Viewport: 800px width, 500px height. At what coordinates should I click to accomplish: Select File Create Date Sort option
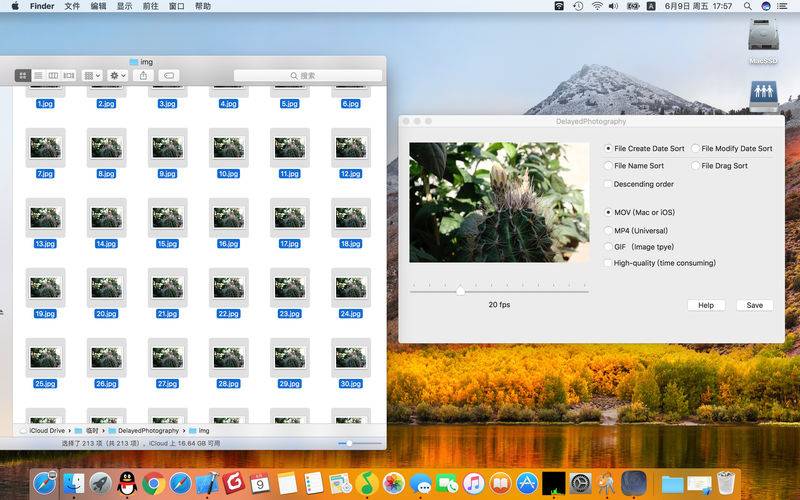(x=645, y=148)
